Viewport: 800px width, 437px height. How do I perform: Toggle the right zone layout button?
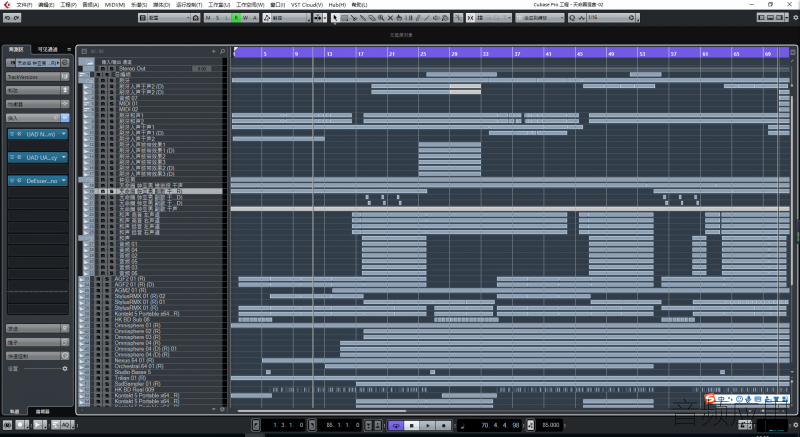[x=779, y=18]
